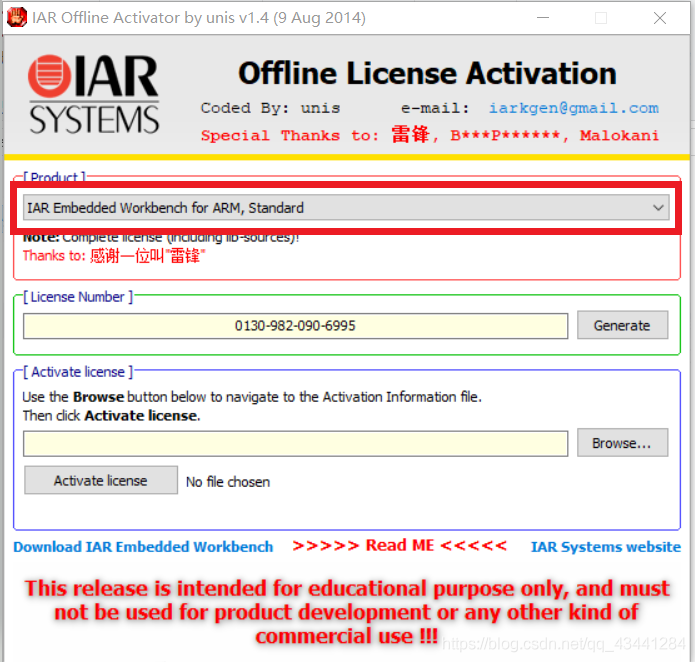Open the Product dropdown for ARM Standard
The image size is (695, 662).
pyautogui.click(x=346, y=208)
